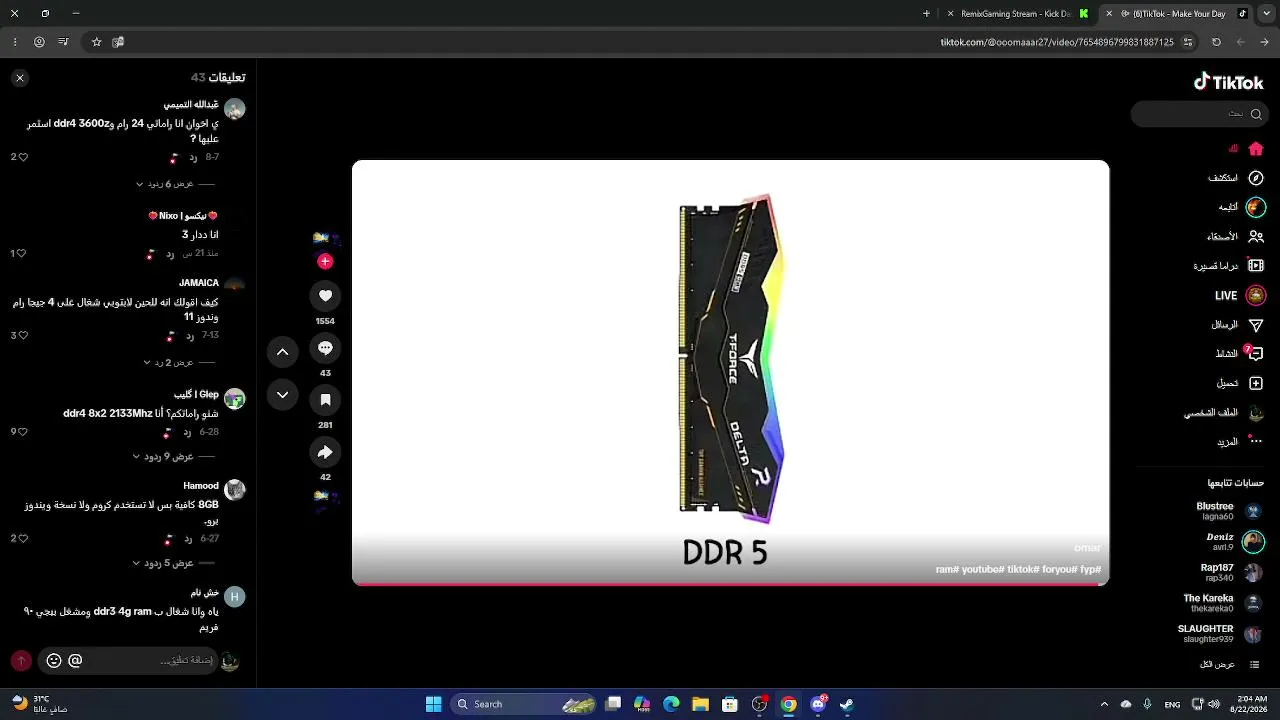The image size is (1280, 720).
Task: Open the More (المزيد) sidebar menu
Action: point(1240,442)
